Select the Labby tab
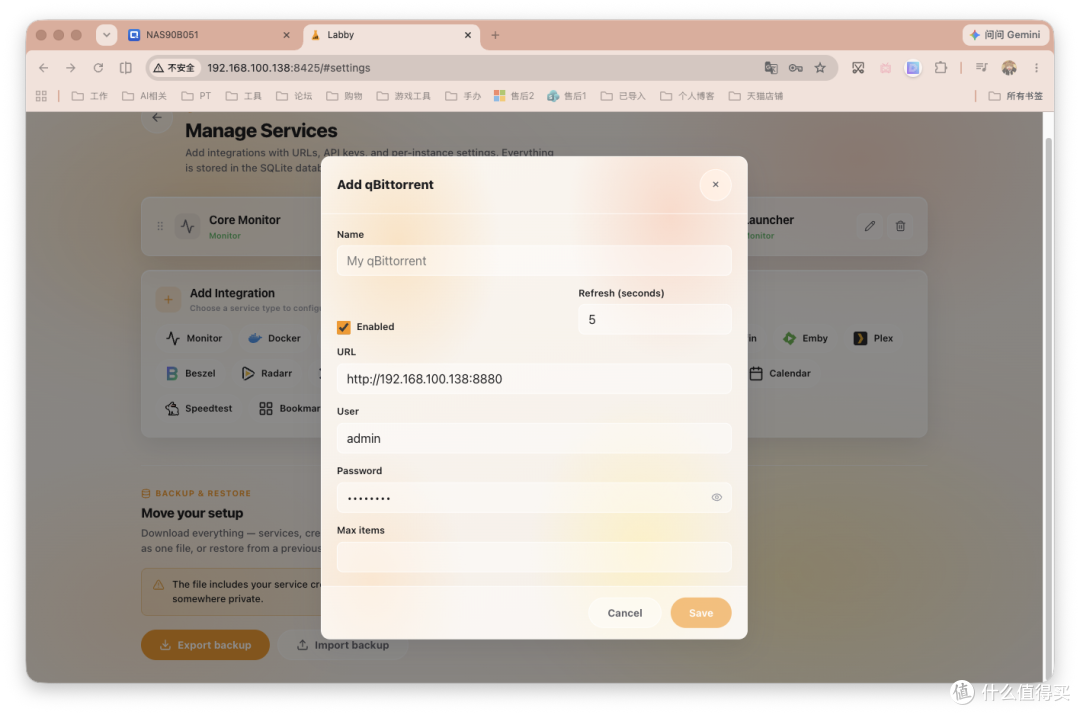1080x715 pixels. pos(391,35)
